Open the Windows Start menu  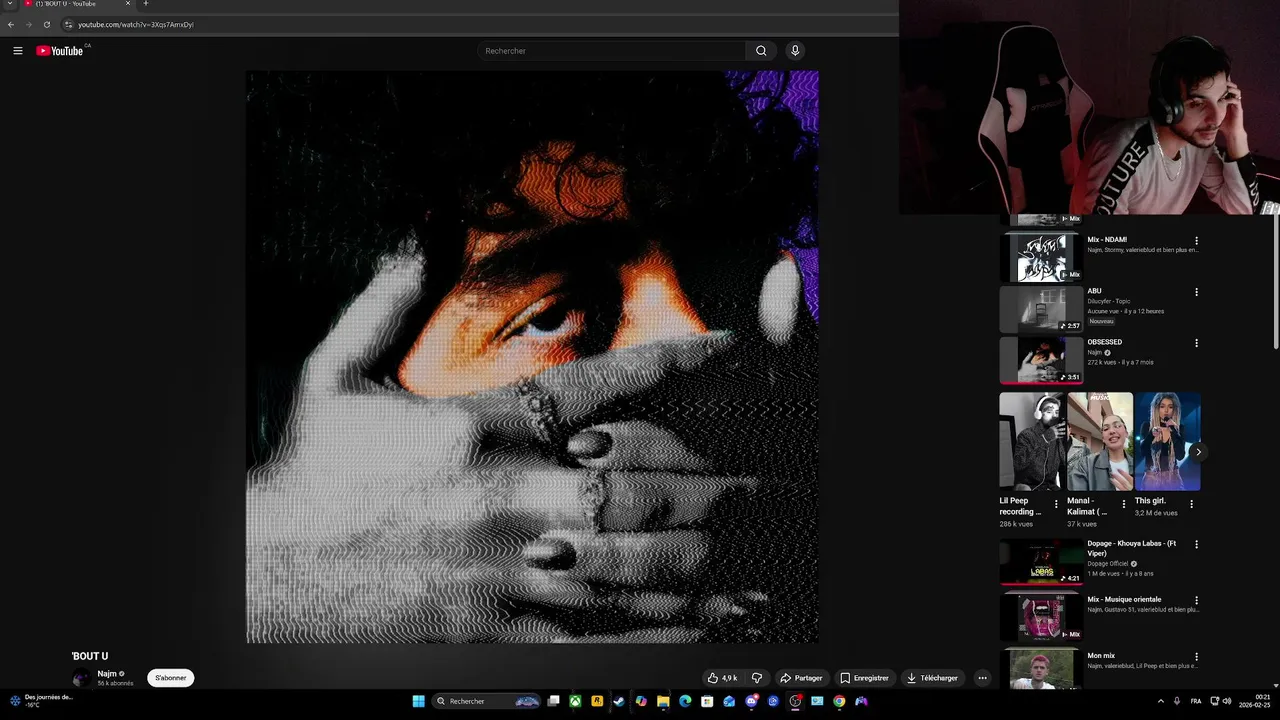tap(419, 701)
